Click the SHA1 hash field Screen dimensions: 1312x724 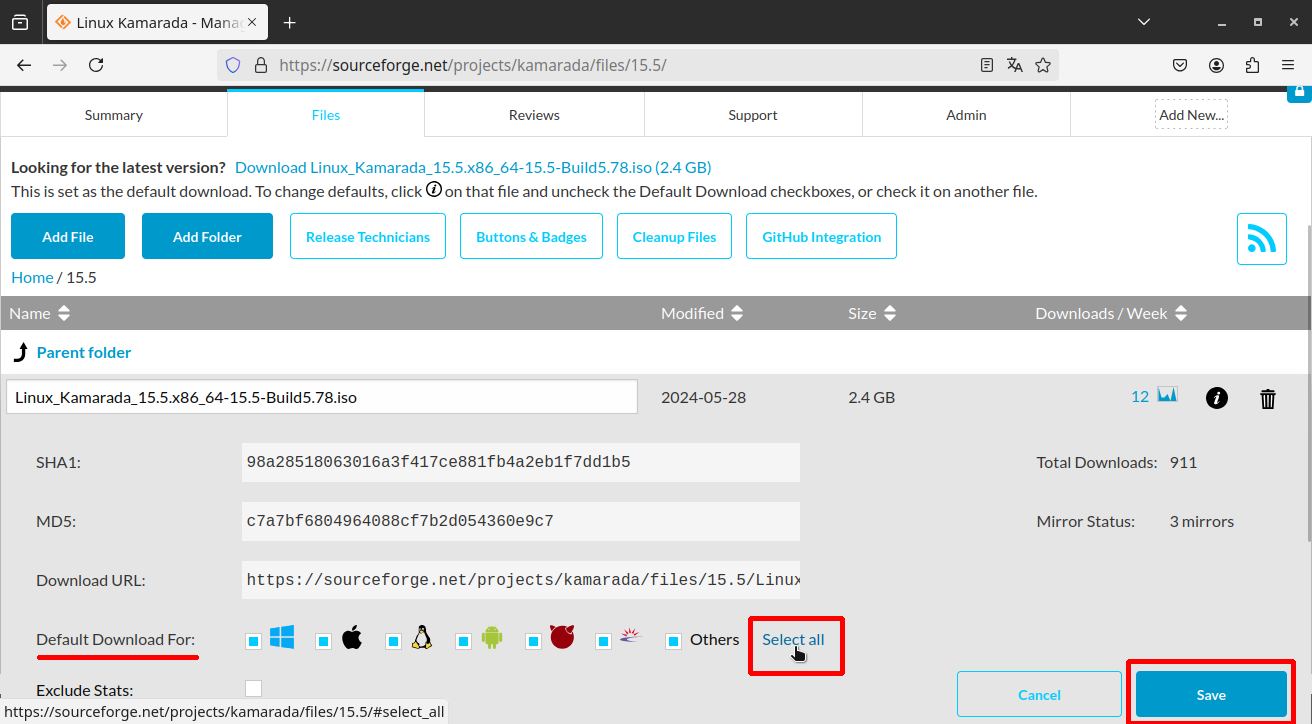click(521, 462)
